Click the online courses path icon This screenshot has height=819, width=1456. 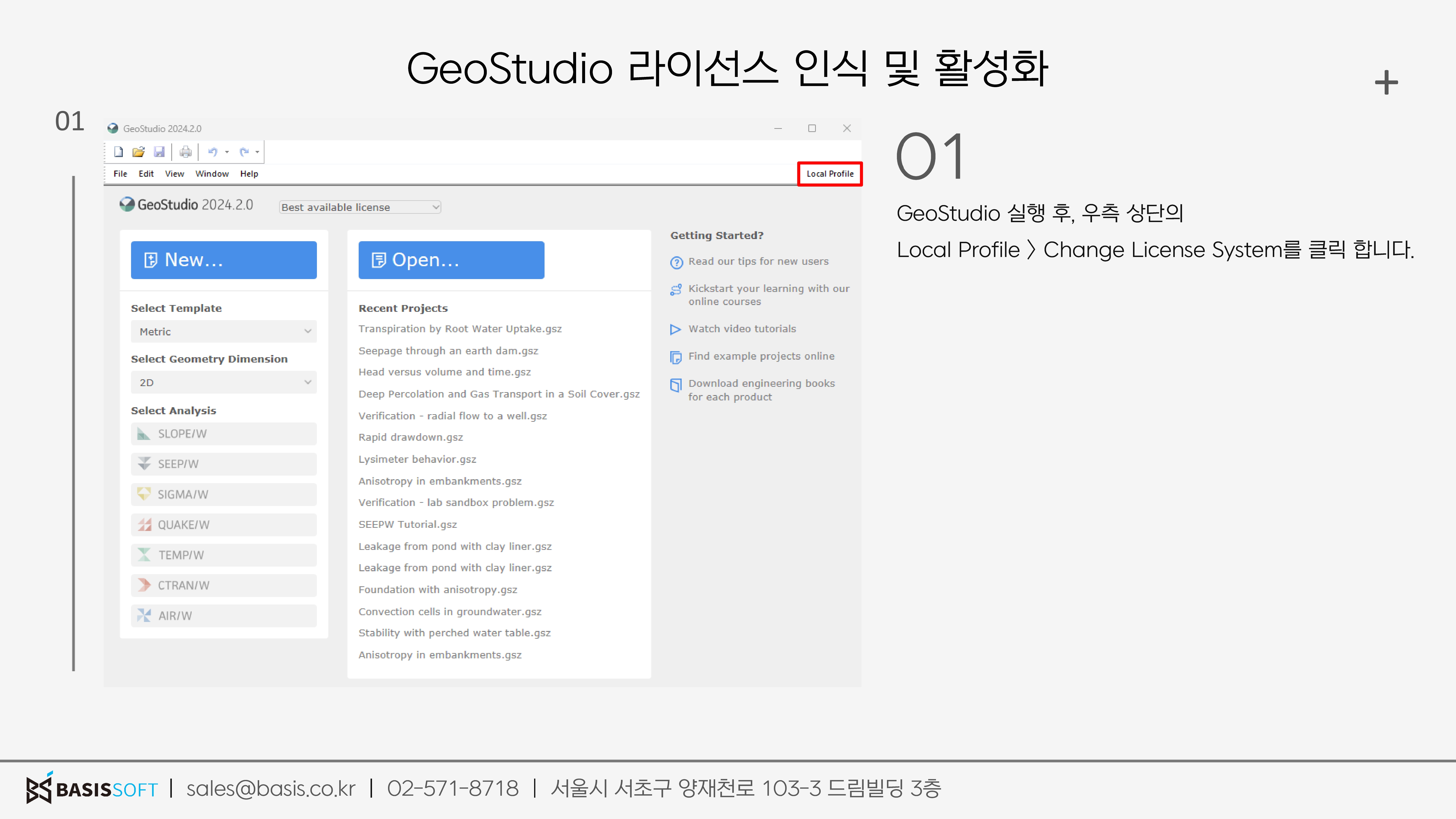676,290
